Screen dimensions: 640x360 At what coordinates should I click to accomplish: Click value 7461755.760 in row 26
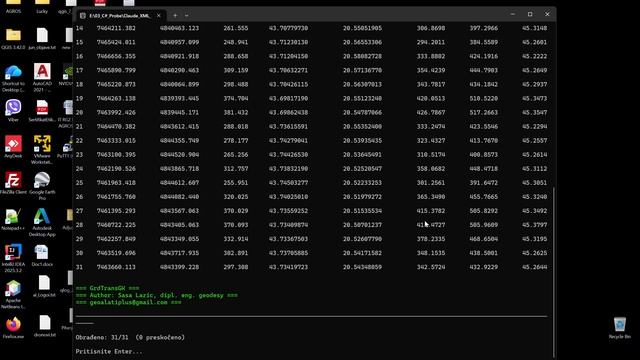tap(116, 197)
